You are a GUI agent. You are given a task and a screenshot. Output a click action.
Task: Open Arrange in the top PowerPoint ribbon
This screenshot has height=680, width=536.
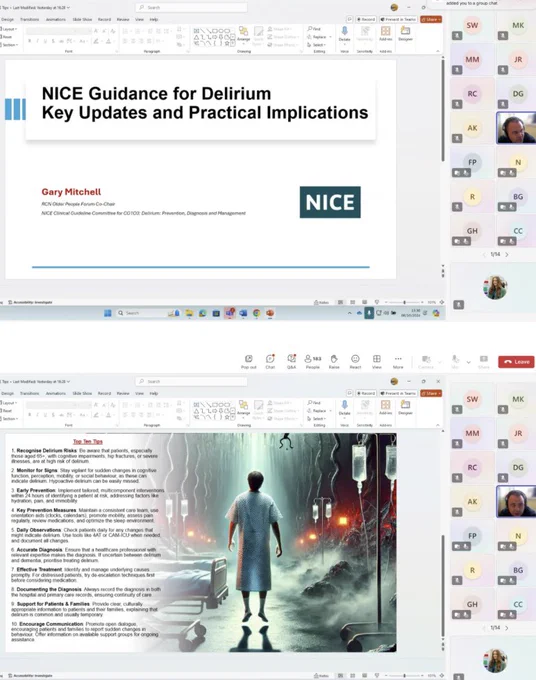tap(244, 34)
